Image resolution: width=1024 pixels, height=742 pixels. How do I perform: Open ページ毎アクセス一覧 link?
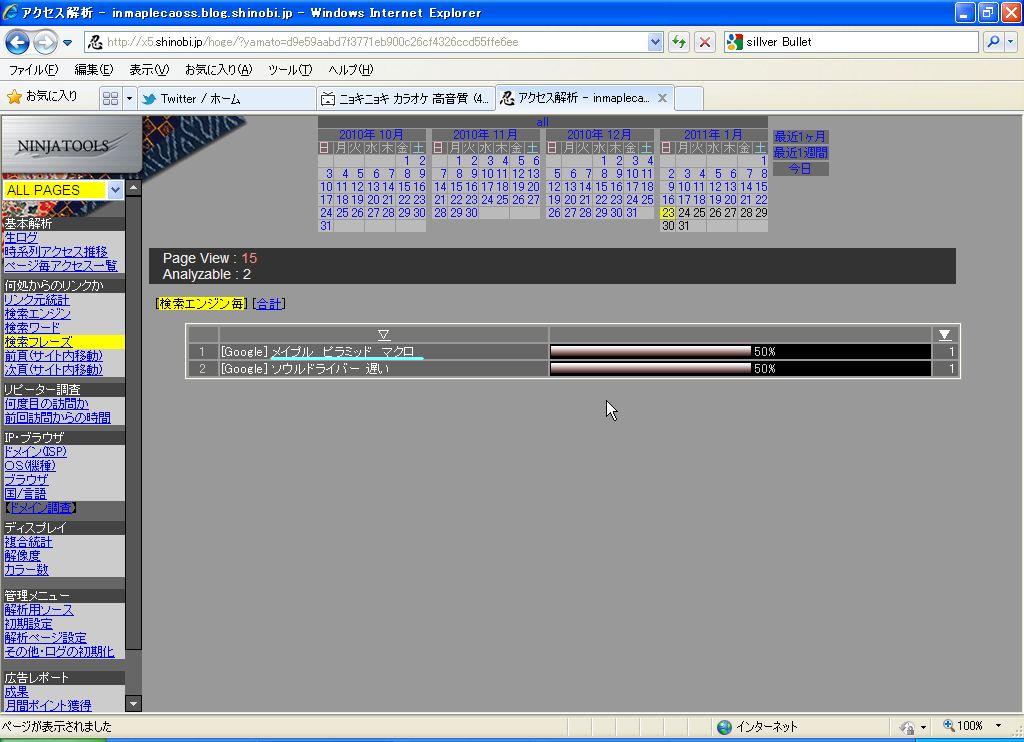[x=61, y=265]
